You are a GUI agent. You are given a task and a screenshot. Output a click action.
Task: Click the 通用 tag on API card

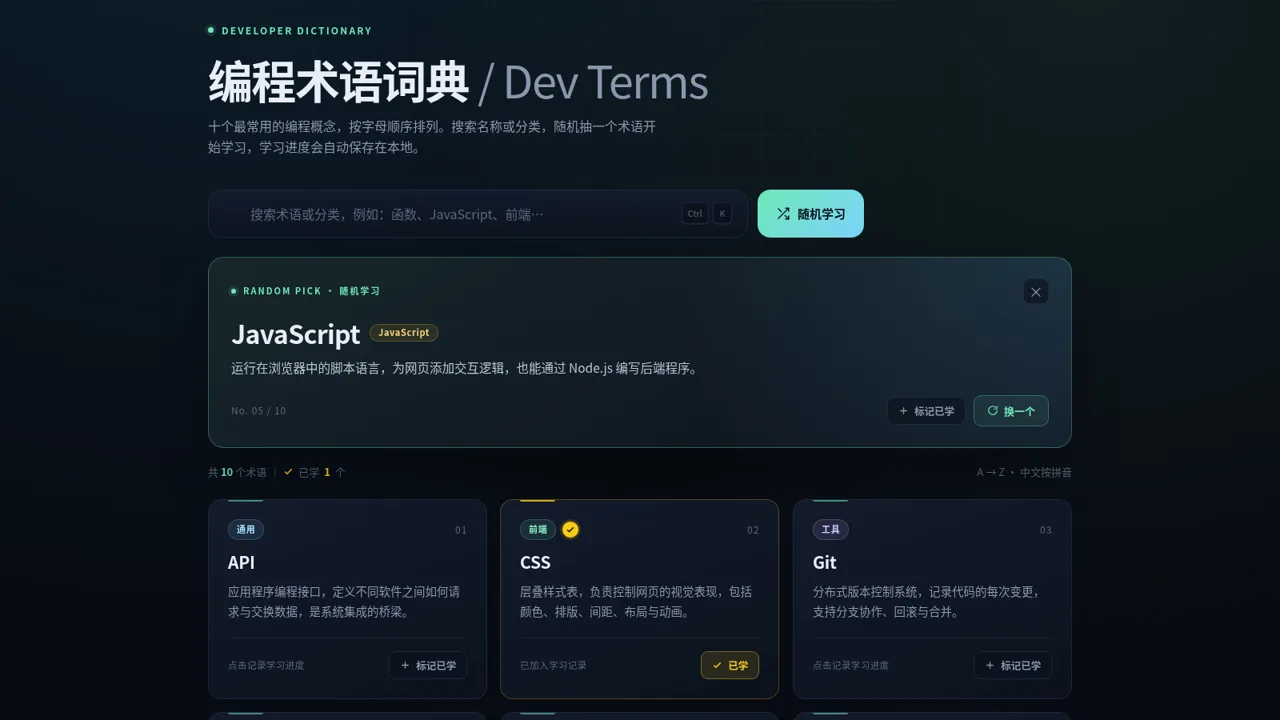[x=246, y=530]
